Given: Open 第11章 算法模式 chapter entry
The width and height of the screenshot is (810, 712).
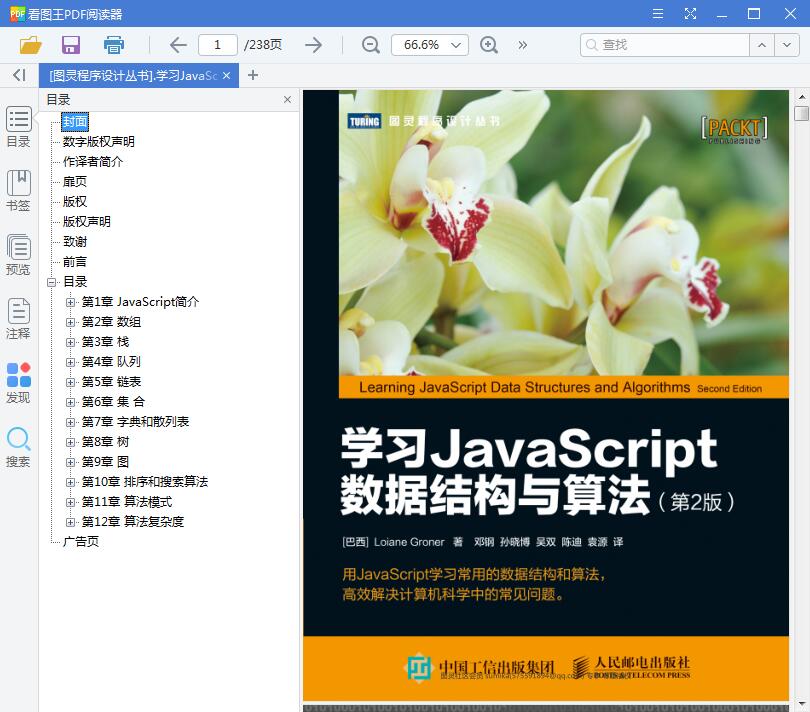Looking at the screenshot, I should pos(127,502).
